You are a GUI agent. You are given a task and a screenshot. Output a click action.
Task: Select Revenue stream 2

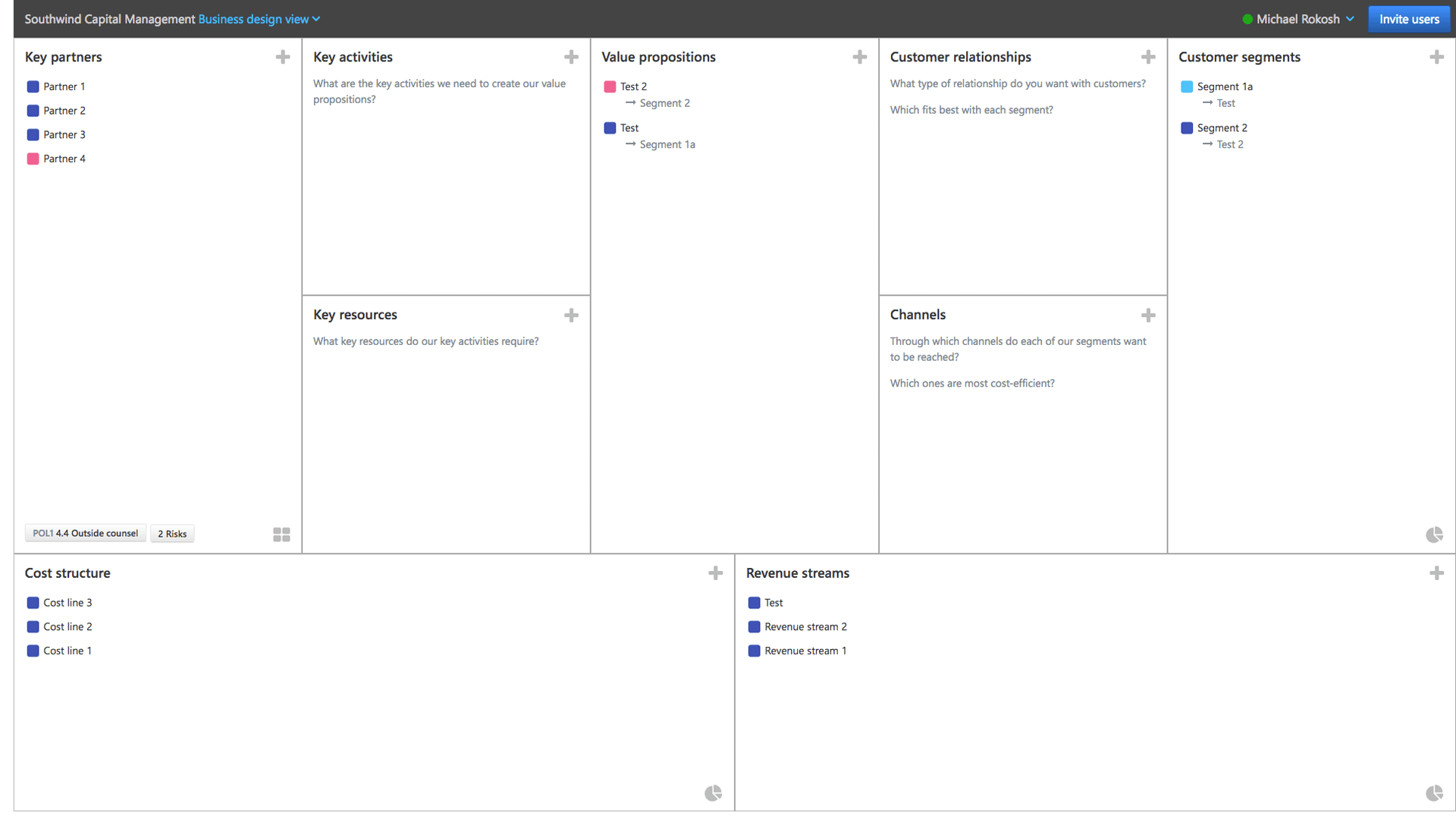805,627
